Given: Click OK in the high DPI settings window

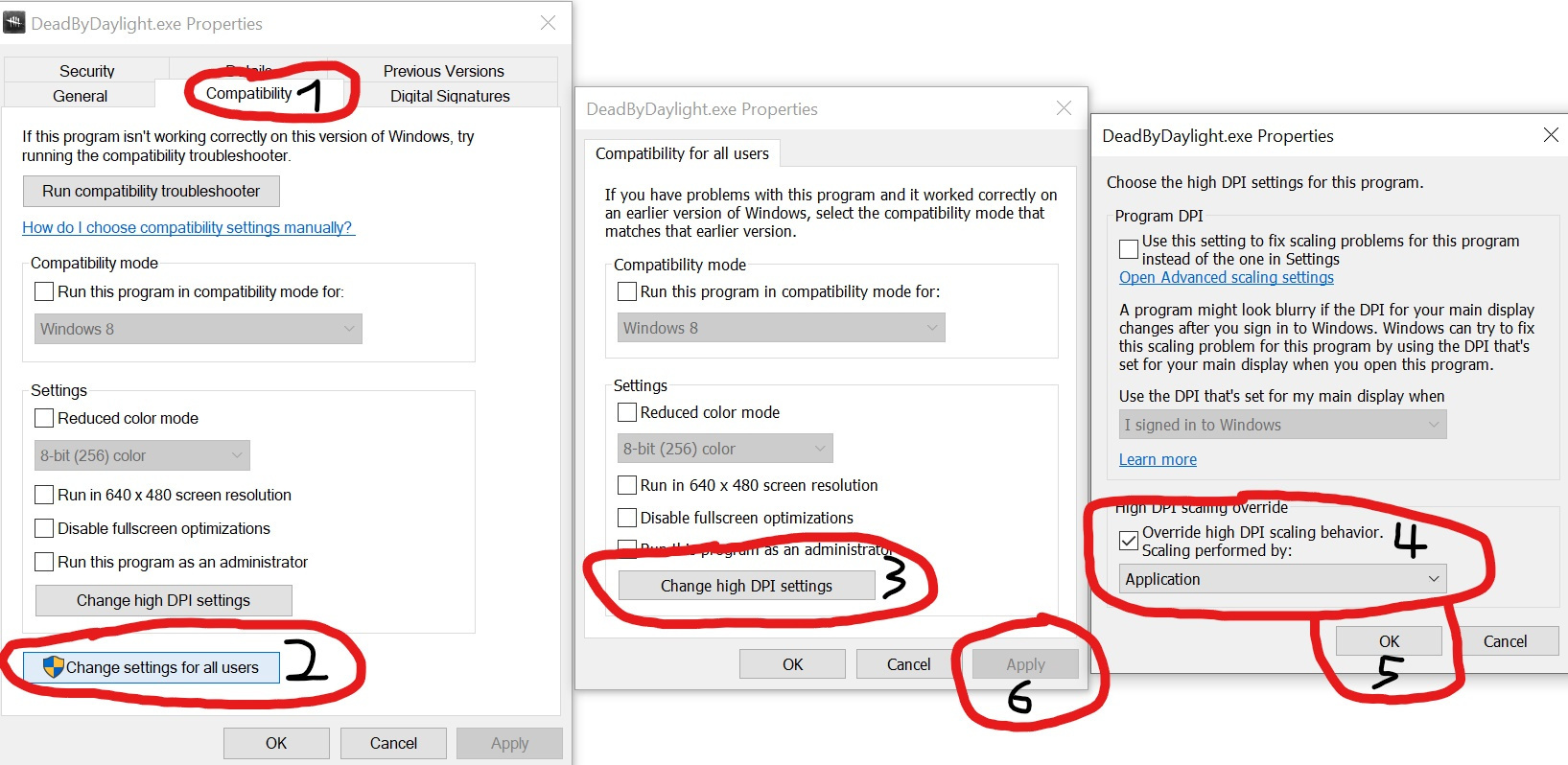Looking at the screenshot, I should [x=1390, y=641].
